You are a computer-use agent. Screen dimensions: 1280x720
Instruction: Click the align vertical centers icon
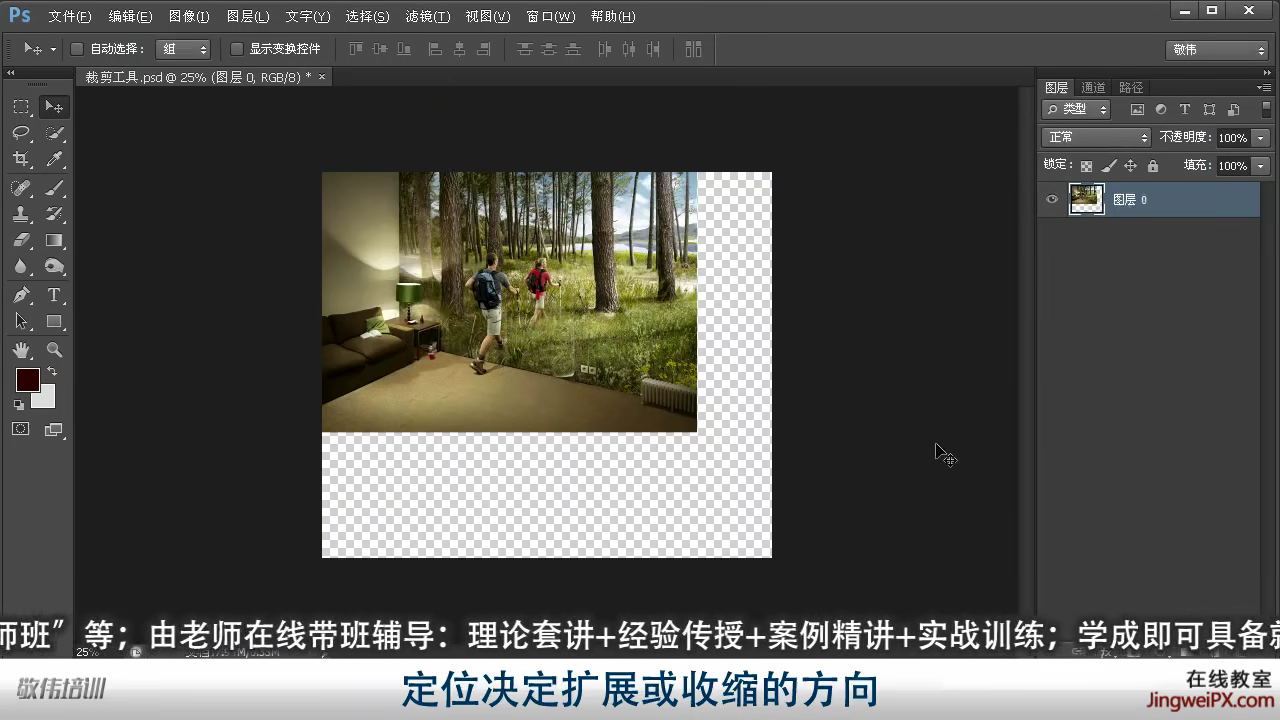click(x=380, y=49)
